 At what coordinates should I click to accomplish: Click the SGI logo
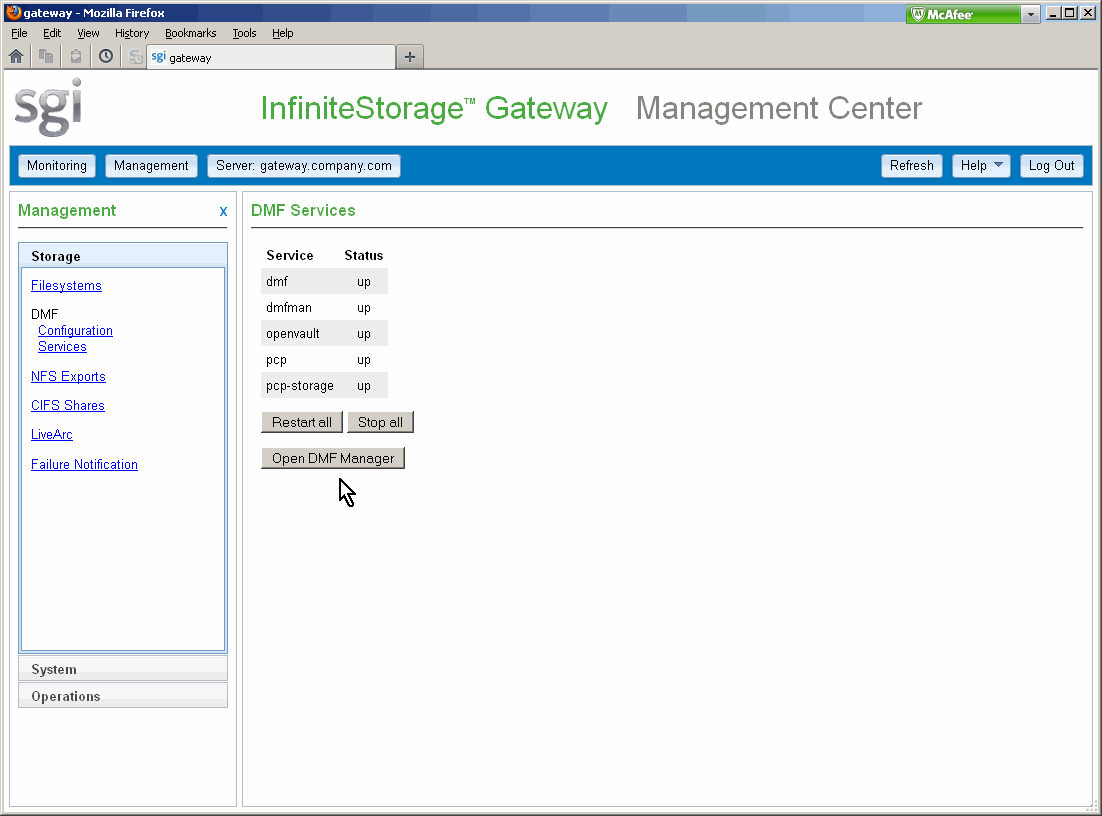coord(48,107)
